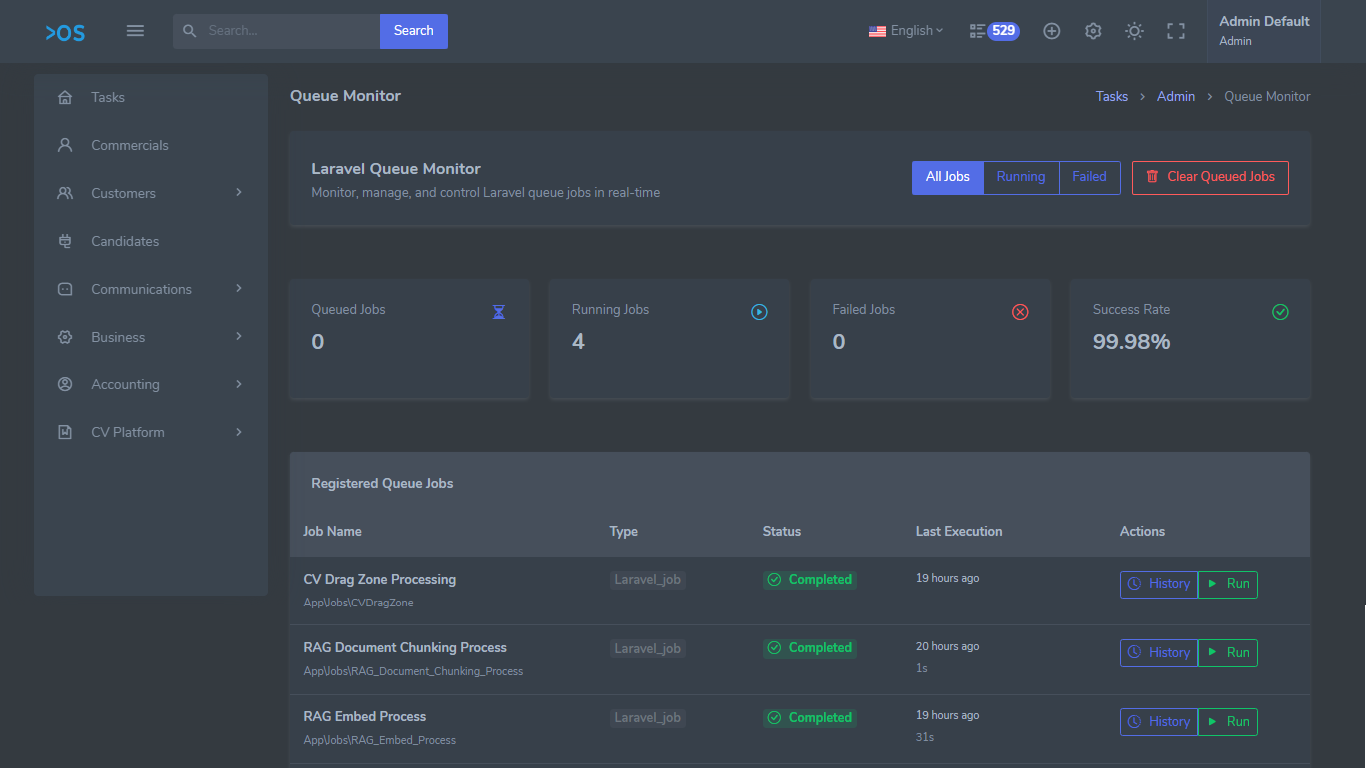Click the 99.98% success rate value
1366x768 pixels.
[x=1132, y=342]
